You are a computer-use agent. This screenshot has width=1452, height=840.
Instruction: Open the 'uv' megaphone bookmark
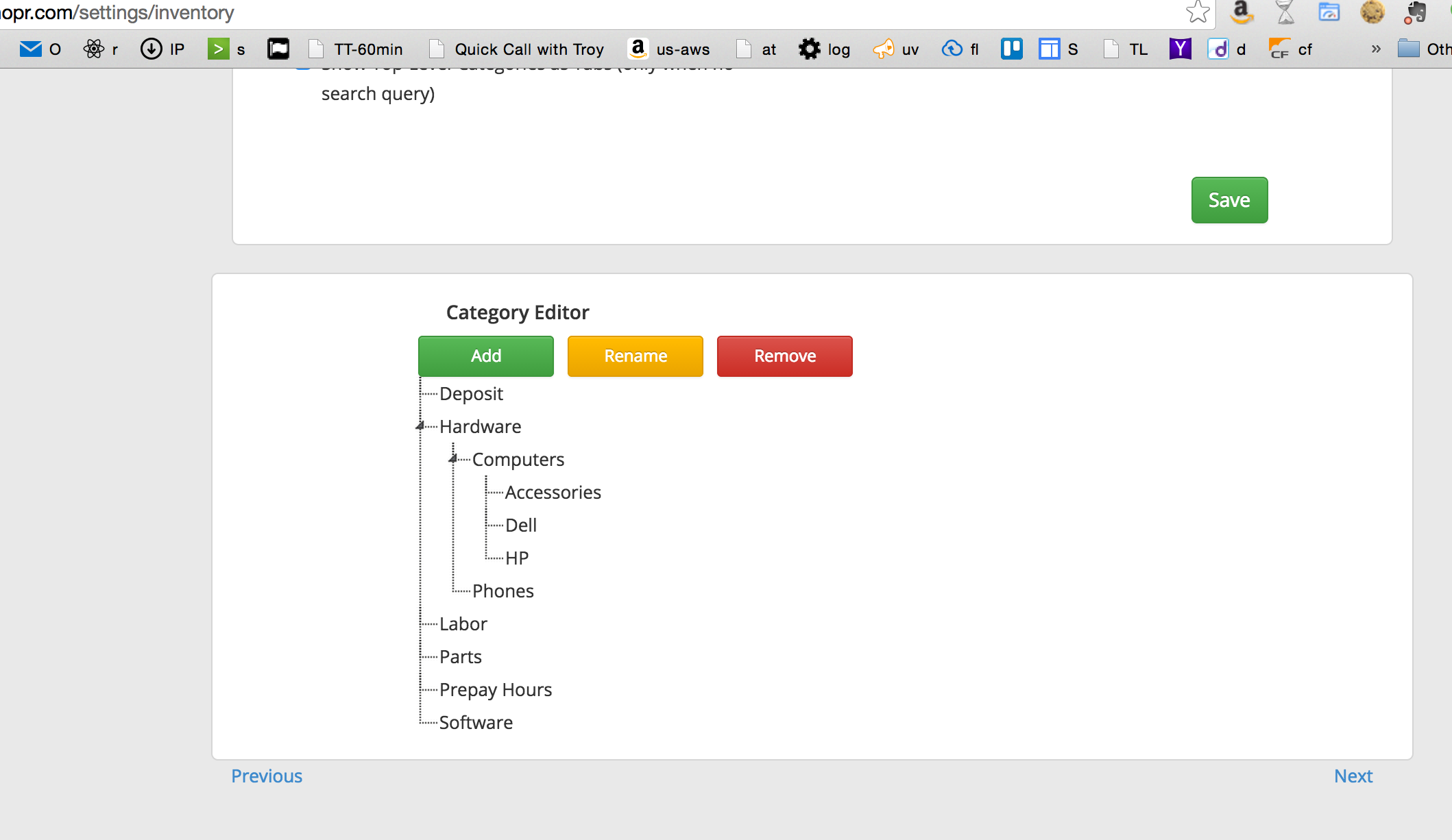[896, 49]
